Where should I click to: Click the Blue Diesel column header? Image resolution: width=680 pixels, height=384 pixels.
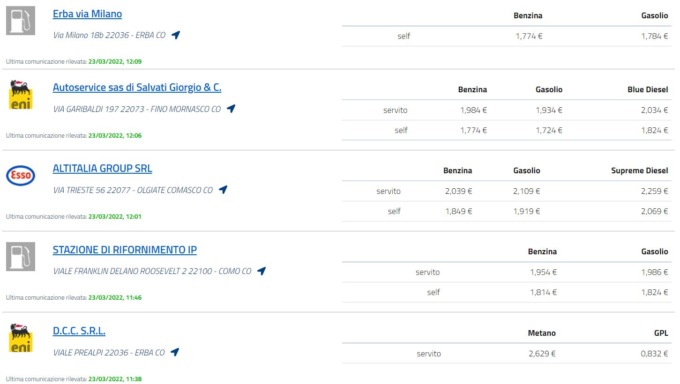tap(647, 89)
